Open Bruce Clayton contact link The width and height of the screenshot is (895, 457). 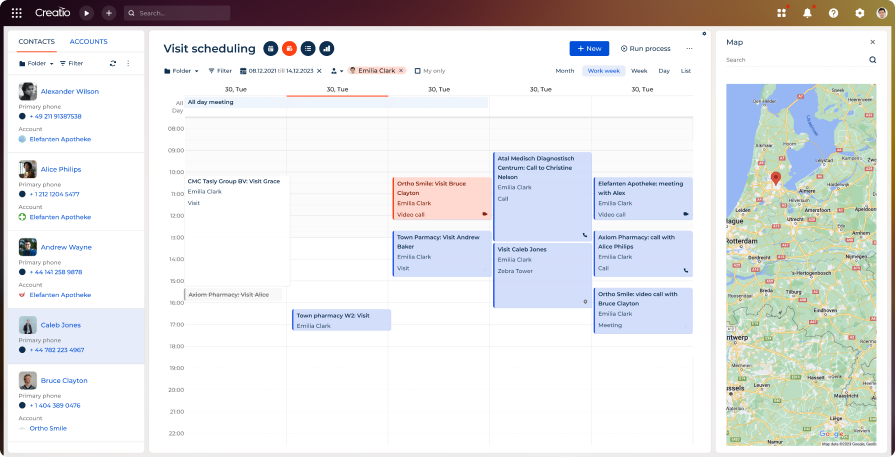(x=64, y=381)
